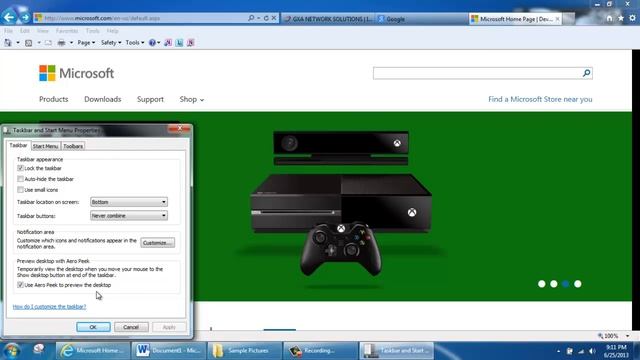Image resolution: width=640 pixels, height=360 pixels.
Task: Stop loading with the address bar X
Action: pyautogui.click(x=274, y=18)
